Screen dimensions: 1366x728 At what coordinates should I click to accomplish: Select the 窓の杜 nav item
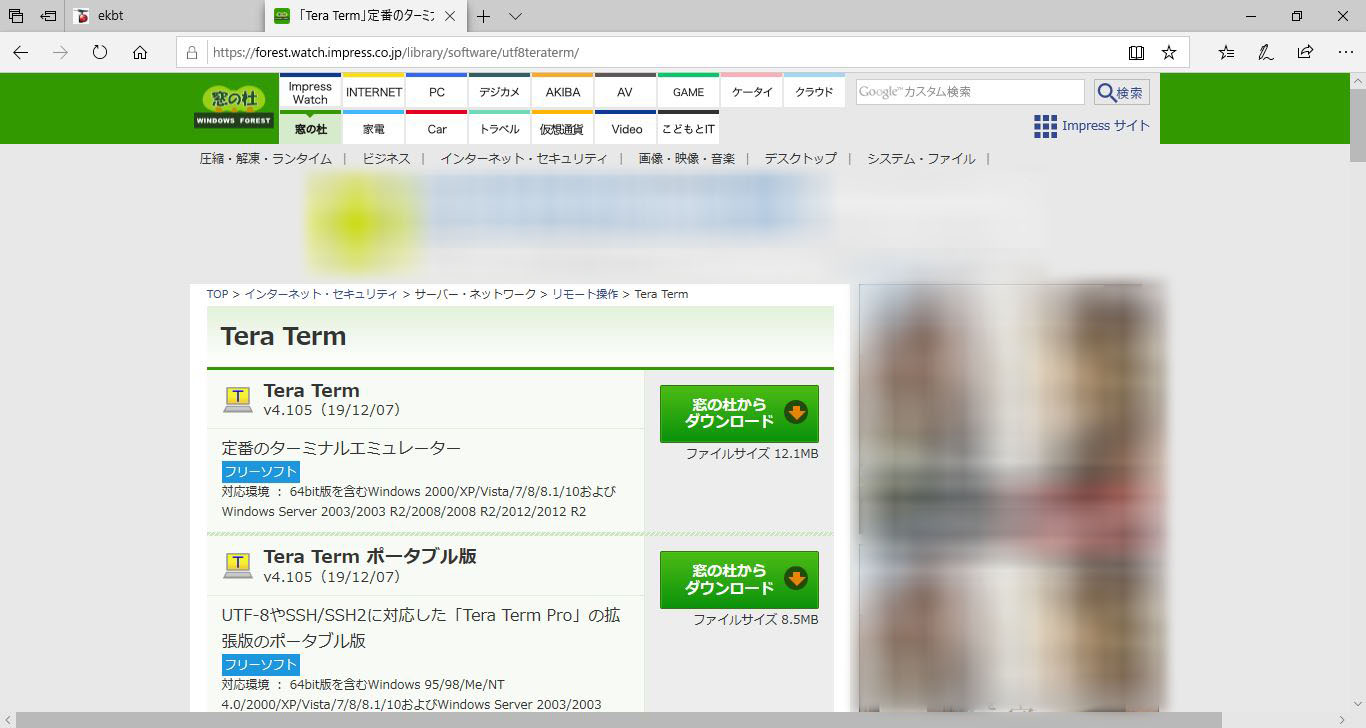[310, 128]
